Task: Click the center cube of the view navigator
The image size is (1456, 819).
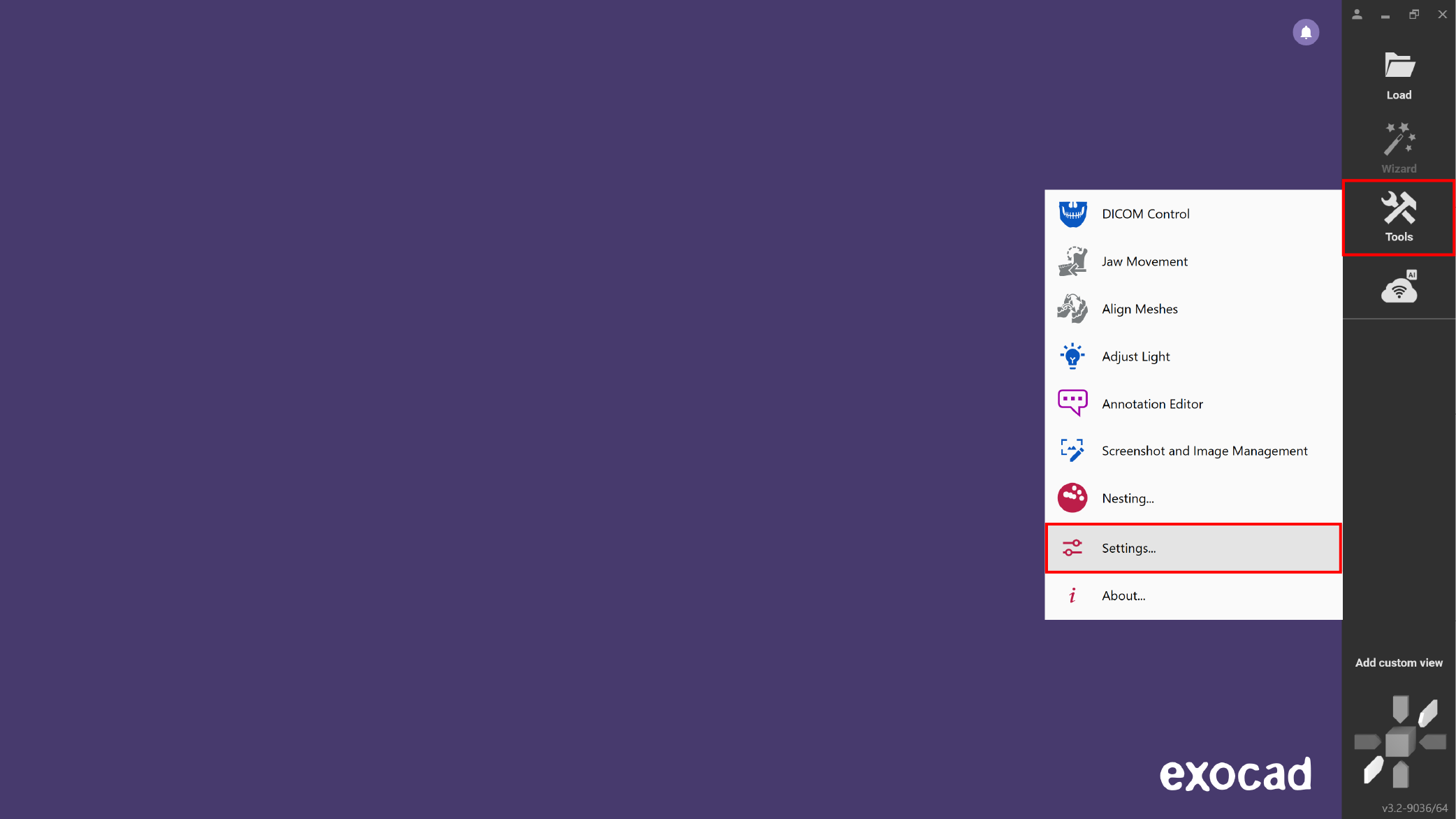Action: coord(1400,741)
